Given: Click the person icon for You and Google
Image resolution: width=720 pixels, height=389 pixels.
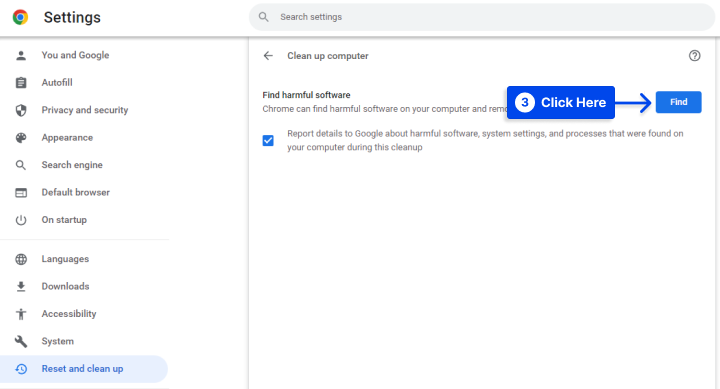Looking at the screenshot, I should [x=21, y=56].
